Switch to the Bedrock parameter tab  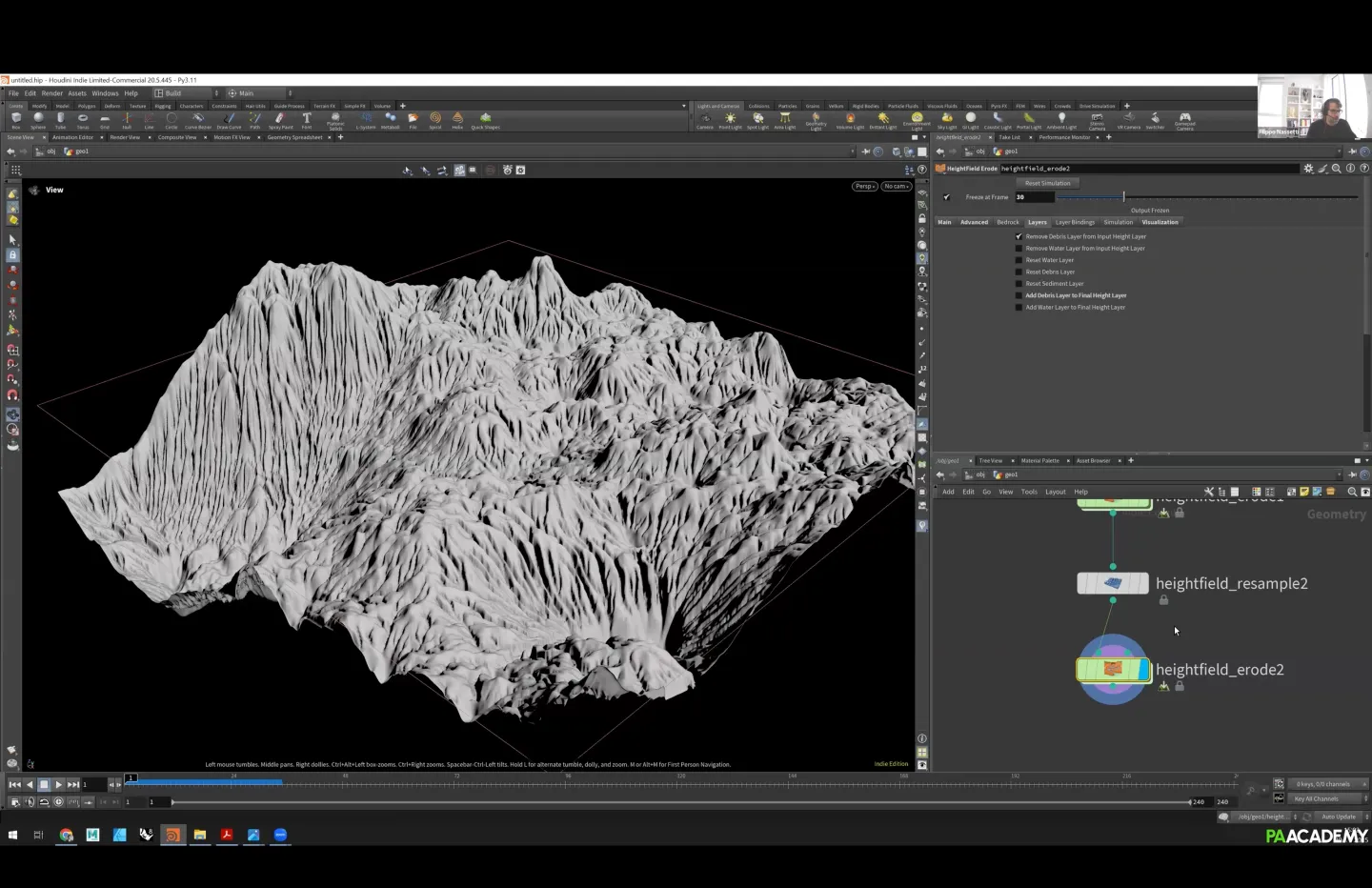pyautogui.click(x=1007, y=222)
